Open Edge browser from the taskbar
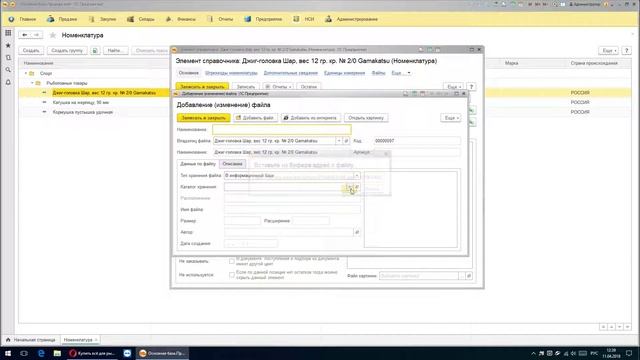 (x=41, y=353)
